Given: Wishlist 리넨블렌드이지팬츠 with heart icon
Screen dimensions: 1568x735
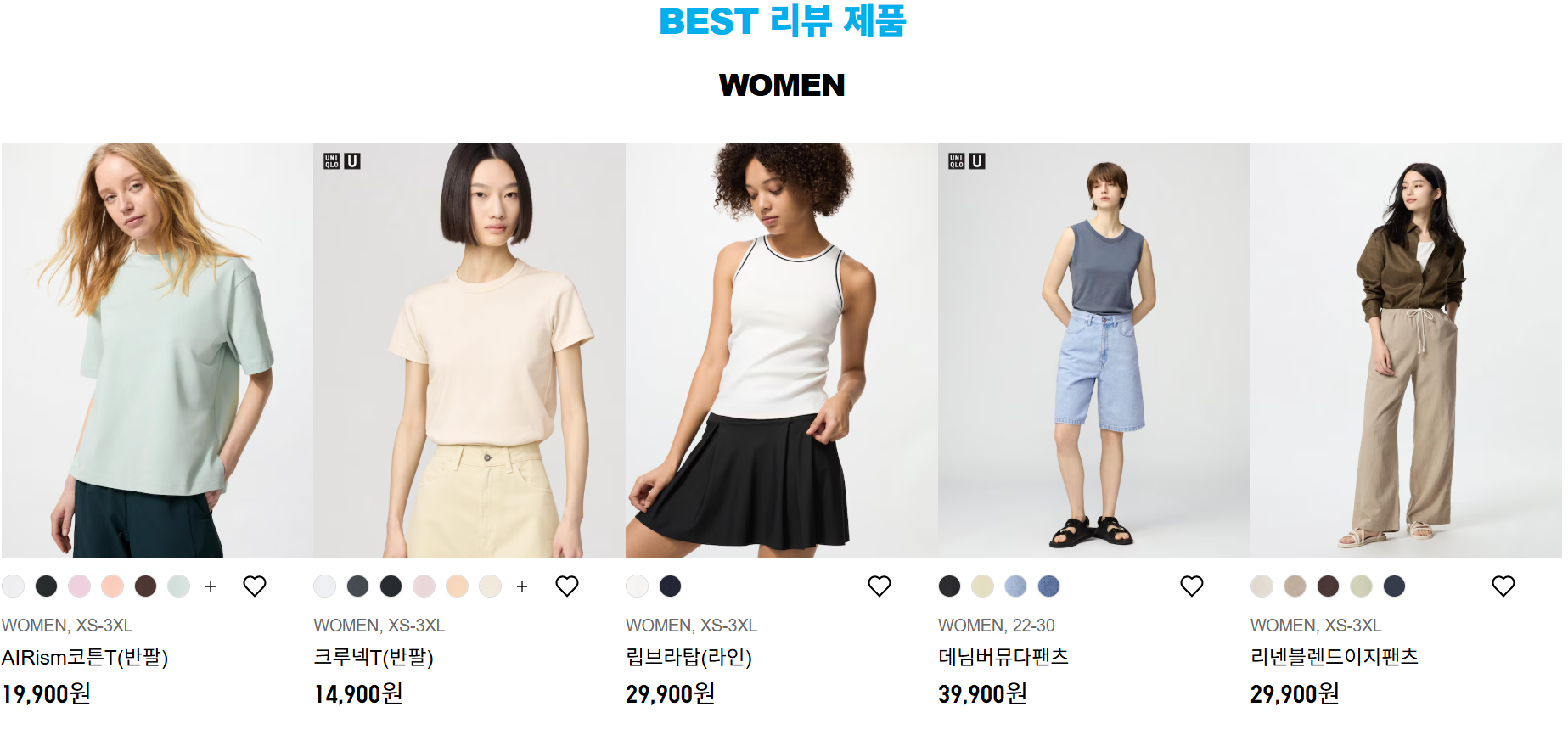Looking at the screenshot, I should click(x=1503, y=586).
